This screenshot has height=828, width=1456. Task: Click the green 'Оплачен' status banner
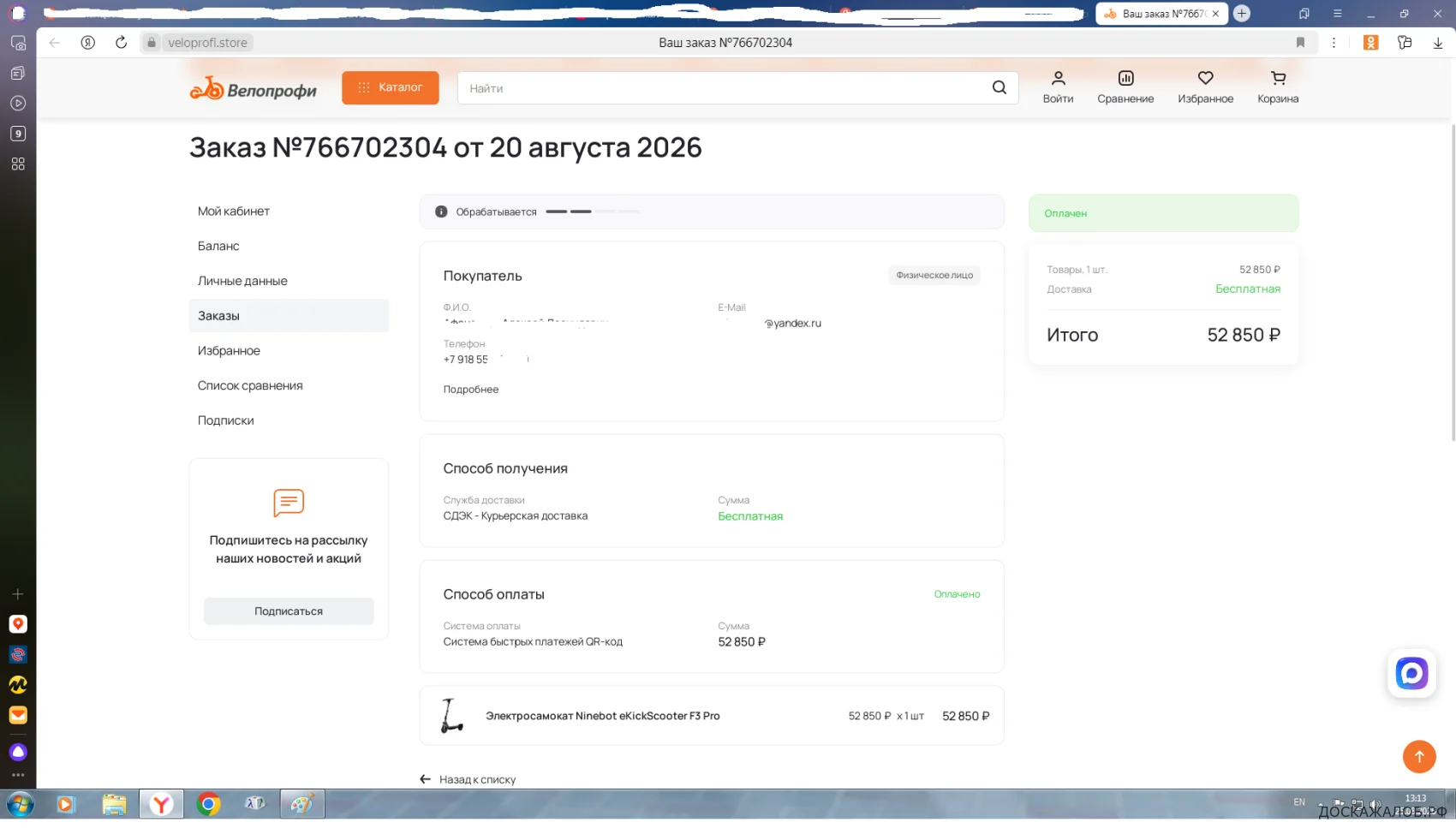point(1163,213)
